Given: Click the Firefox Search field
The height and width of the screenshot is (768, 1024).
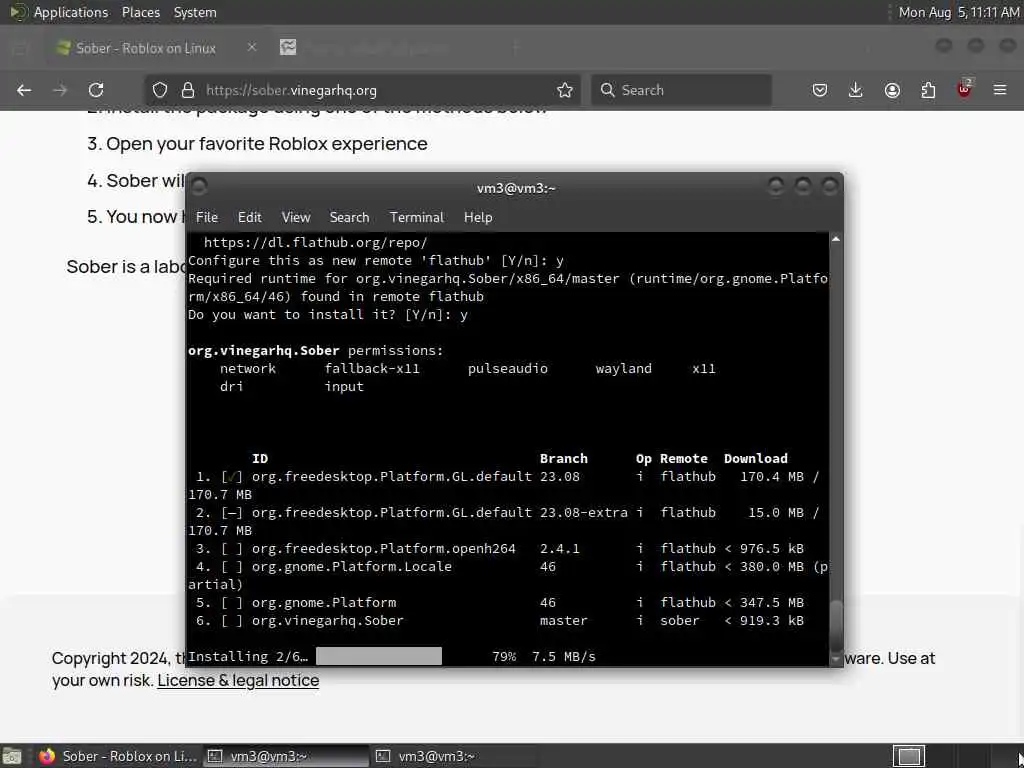Looking at the screenshot, I should pos(681,90).
